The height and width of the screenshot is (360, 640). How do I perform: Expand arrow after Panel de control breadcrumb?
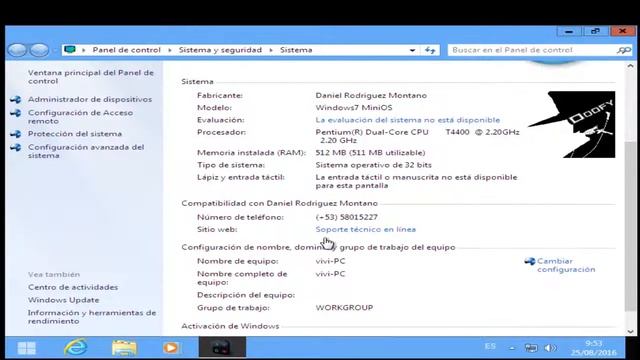pos(170,50)
